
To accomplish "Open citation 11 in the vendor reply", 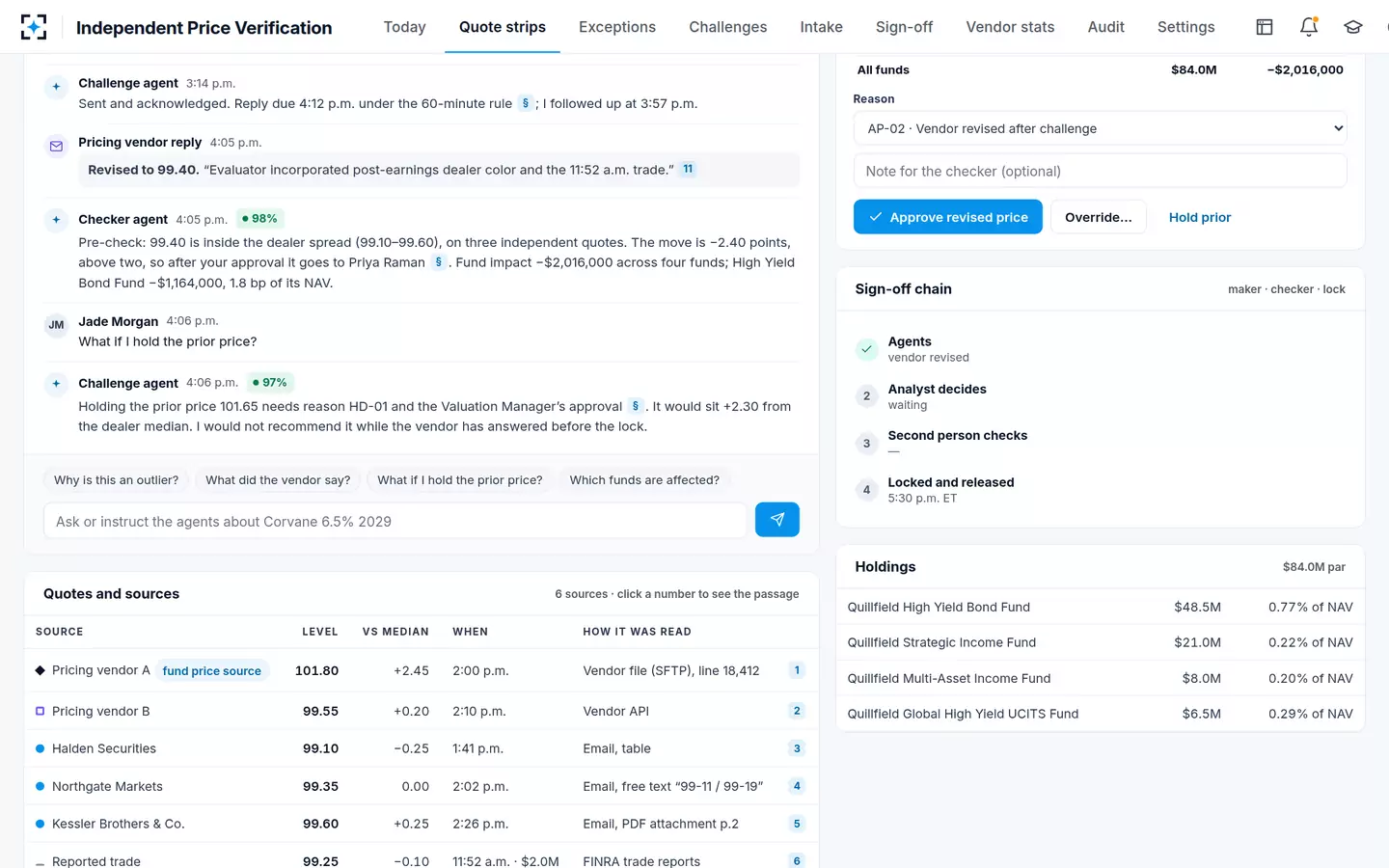I will tap(688, 169).
